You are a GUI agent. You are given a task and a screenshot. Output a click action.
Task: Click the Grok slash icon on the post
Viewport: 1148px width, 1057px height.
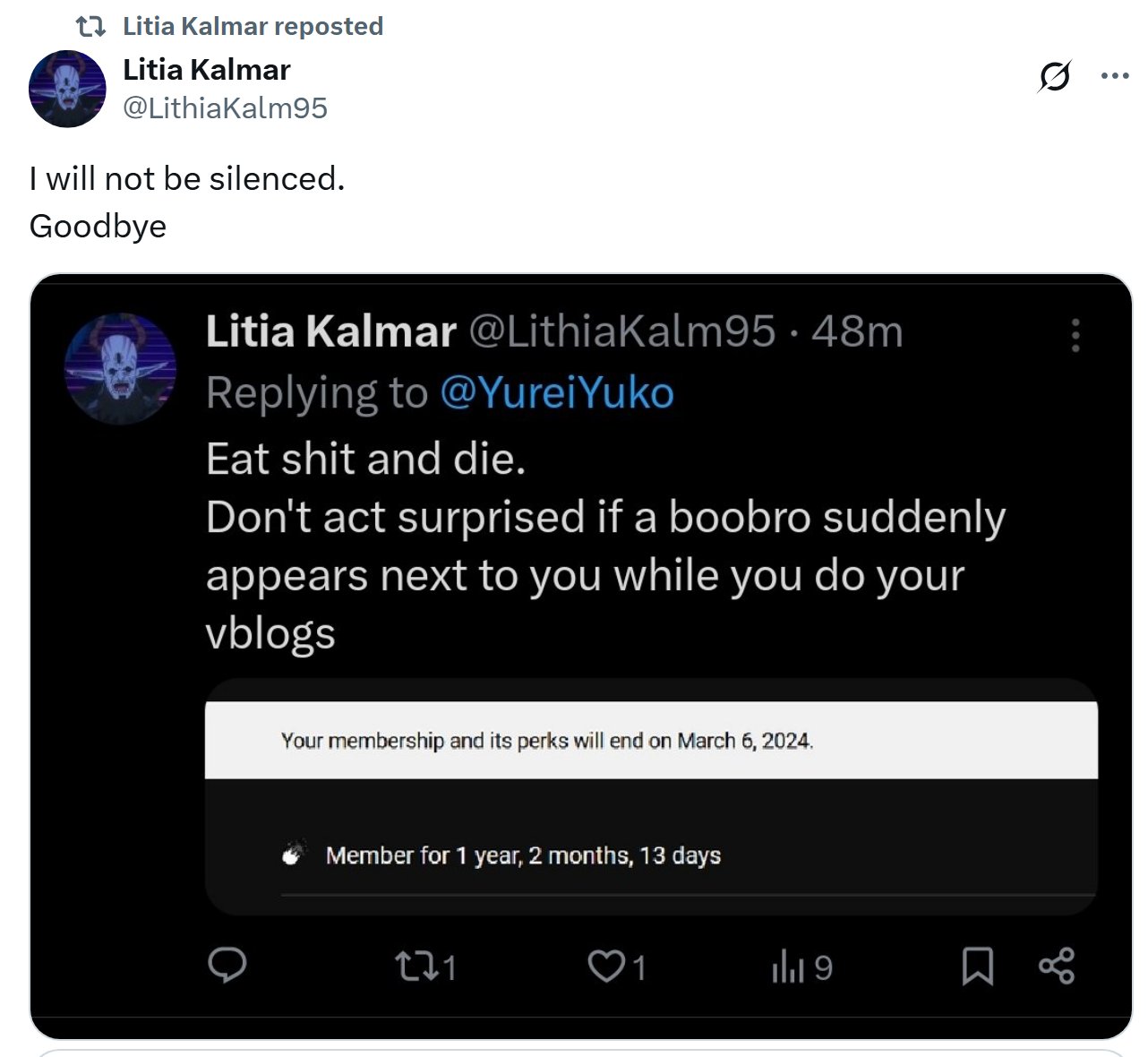(1054, 77)
